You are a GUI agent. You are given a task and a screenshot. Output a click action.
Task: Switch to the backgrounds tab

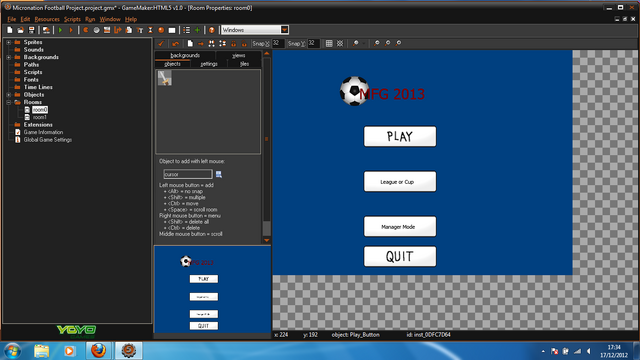point(185,56)
